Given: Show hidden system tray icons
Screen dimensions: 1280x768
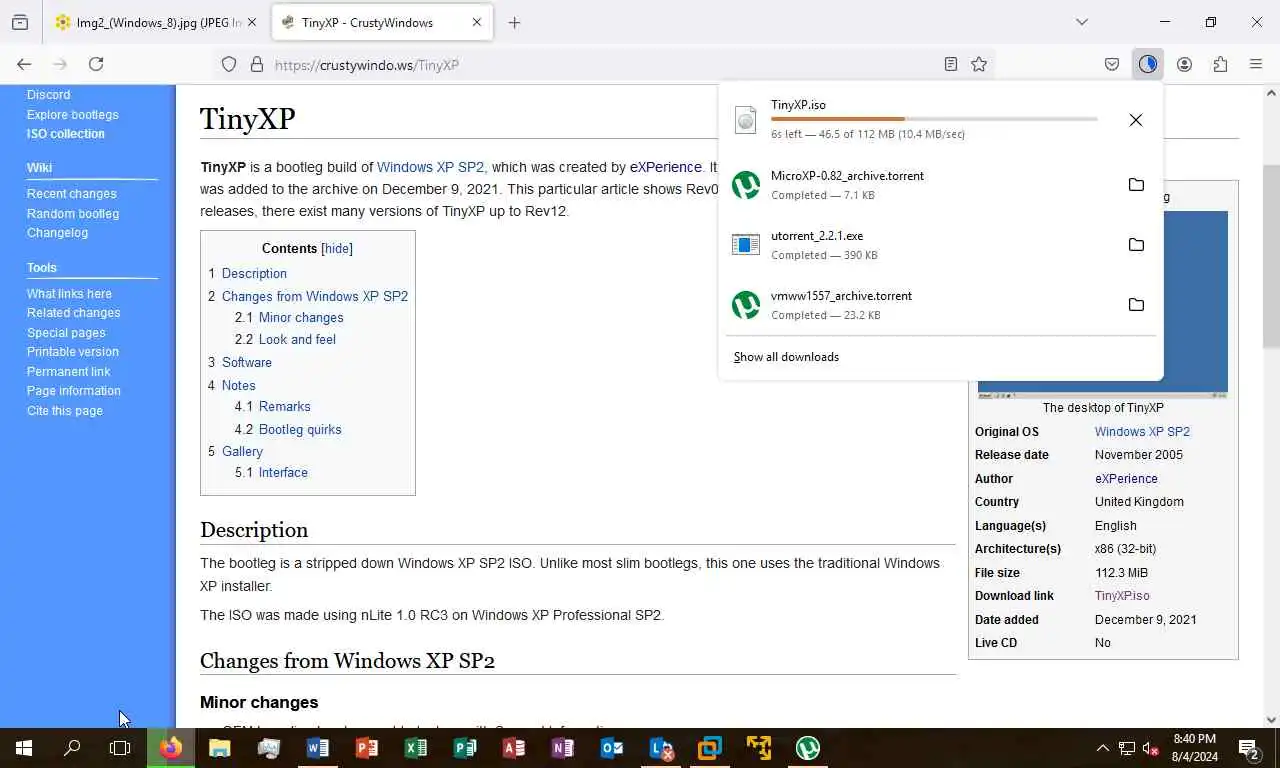Looking at the screenshot, I should 1102,748.
